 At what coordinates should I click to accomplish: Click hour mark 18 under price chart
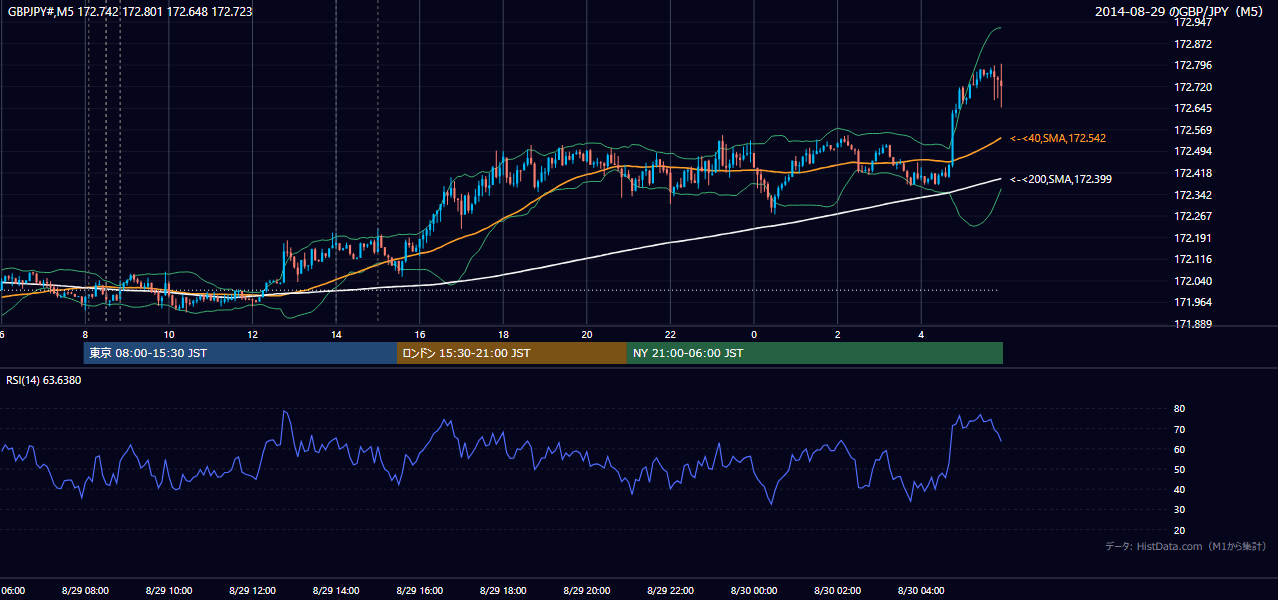coord(503,334)
